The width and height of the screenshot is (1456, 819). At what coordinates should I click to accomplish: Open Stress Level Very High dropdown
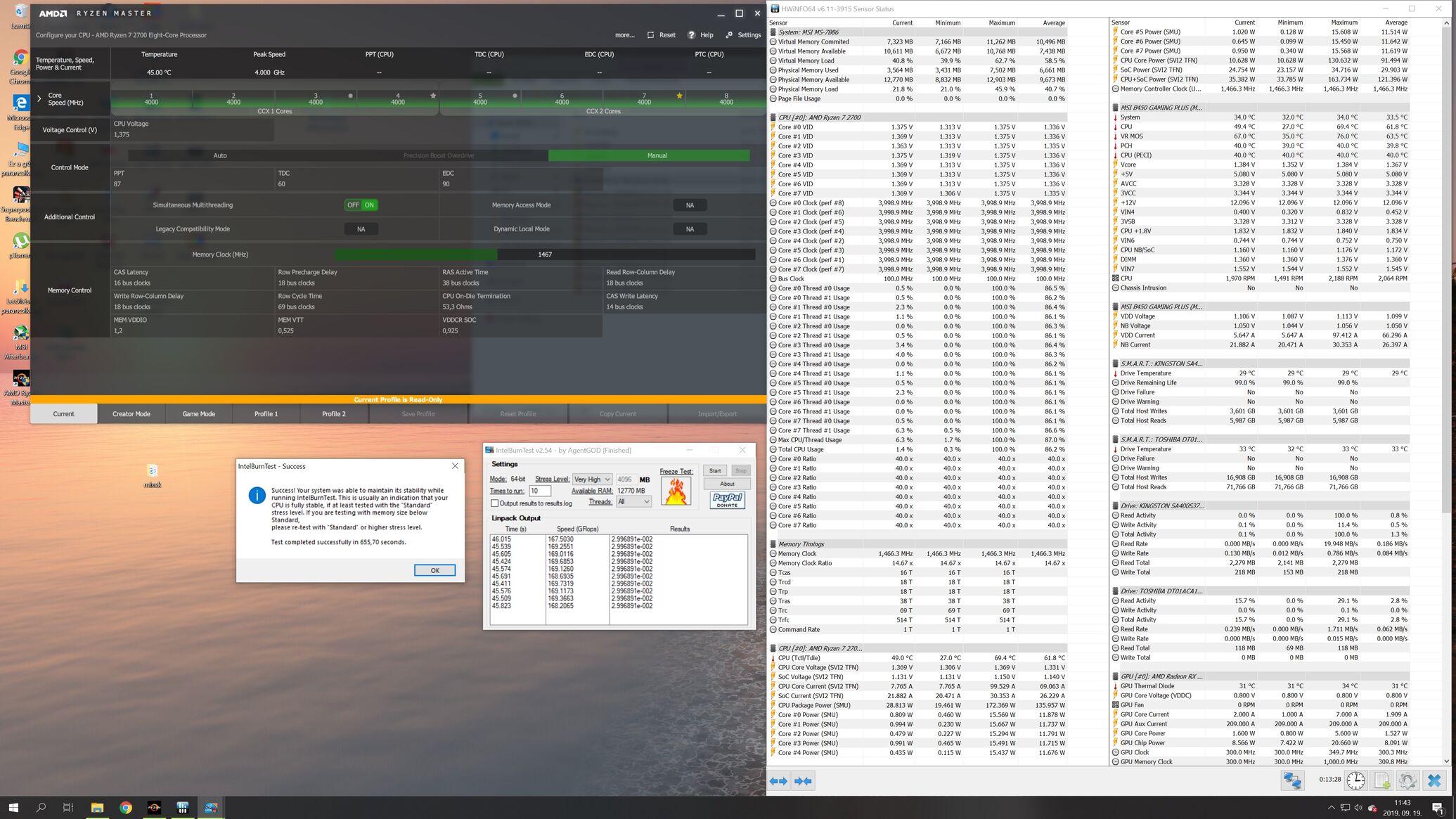[x=592, y=479]
